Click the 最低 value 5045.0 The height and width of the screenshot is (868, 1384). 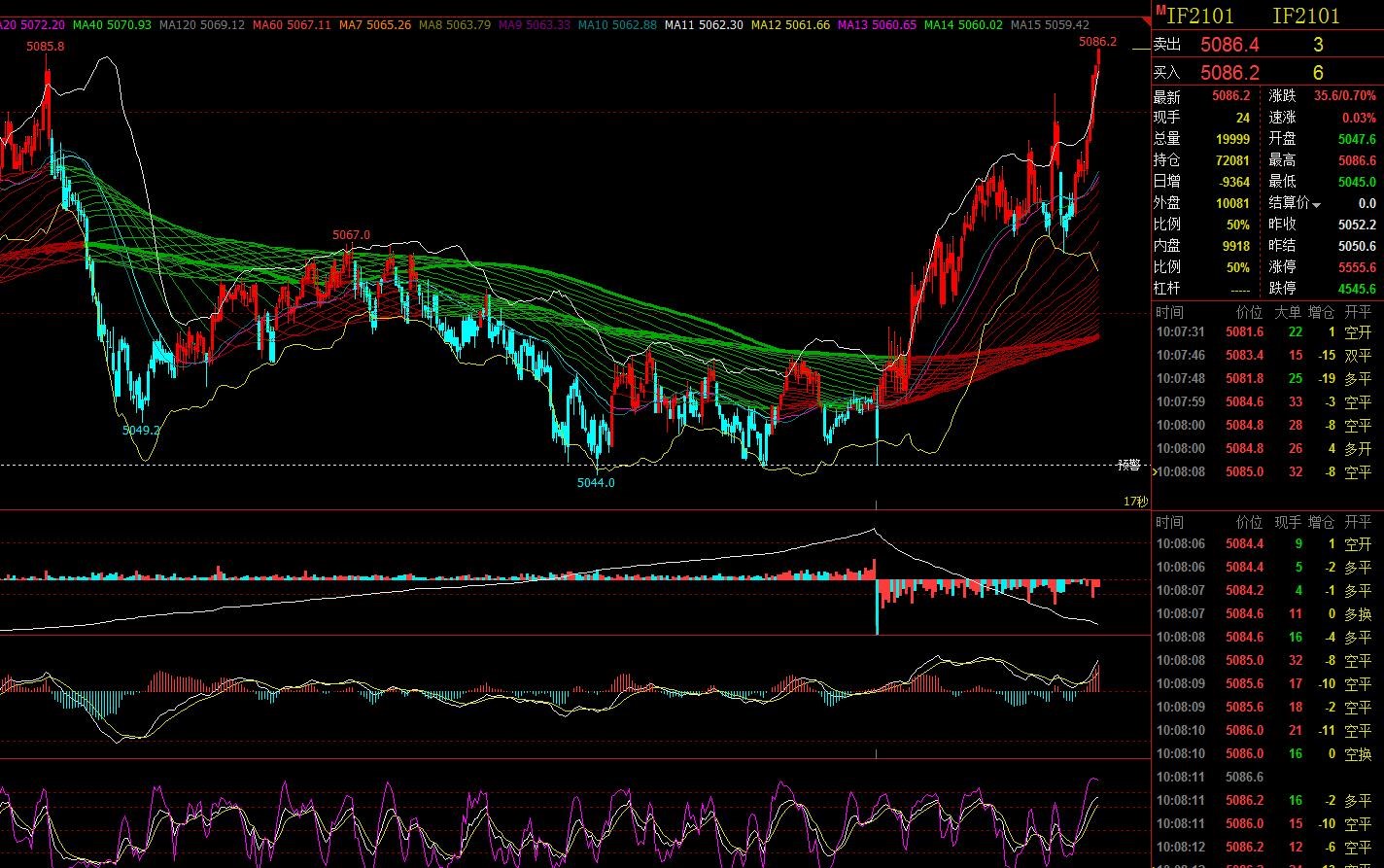tap(1357, 182)
